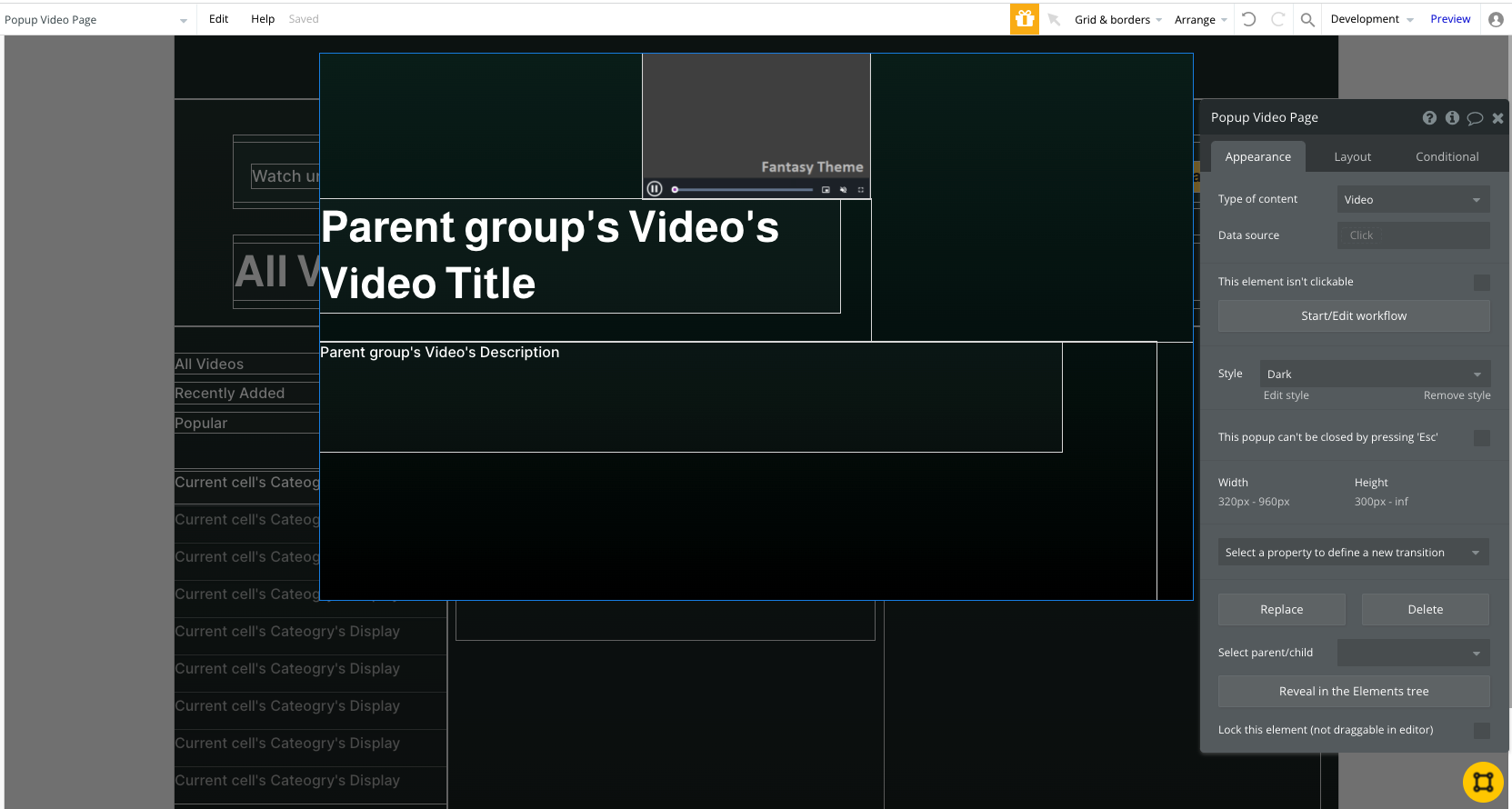Viewport: 1512px width, 809px height.
Task: Click the Start/Edit workflow button
Action: point(1354,316)
